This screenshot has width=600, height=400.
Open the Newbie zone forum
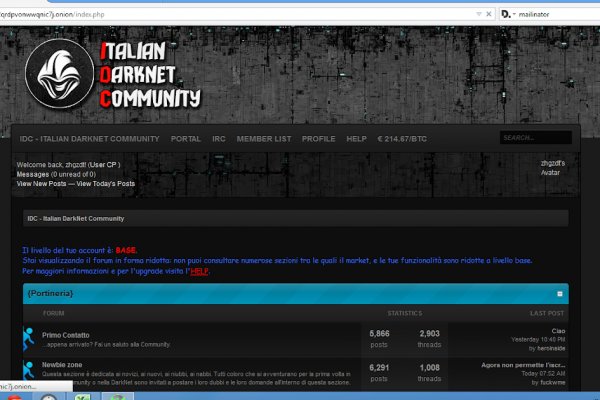coord(64,367)
